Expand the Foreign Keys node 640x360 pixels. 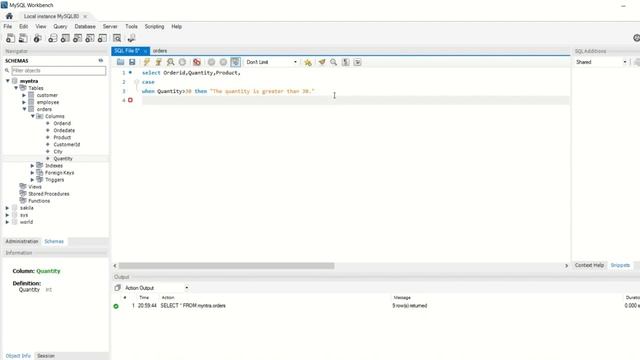click(x=33, y=173)
